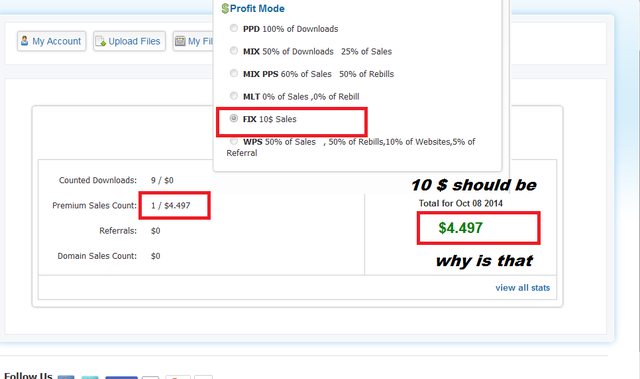640x379 pixels.
Task: Select the FIX 10$ Sales radio button
Action: (234, 118)
